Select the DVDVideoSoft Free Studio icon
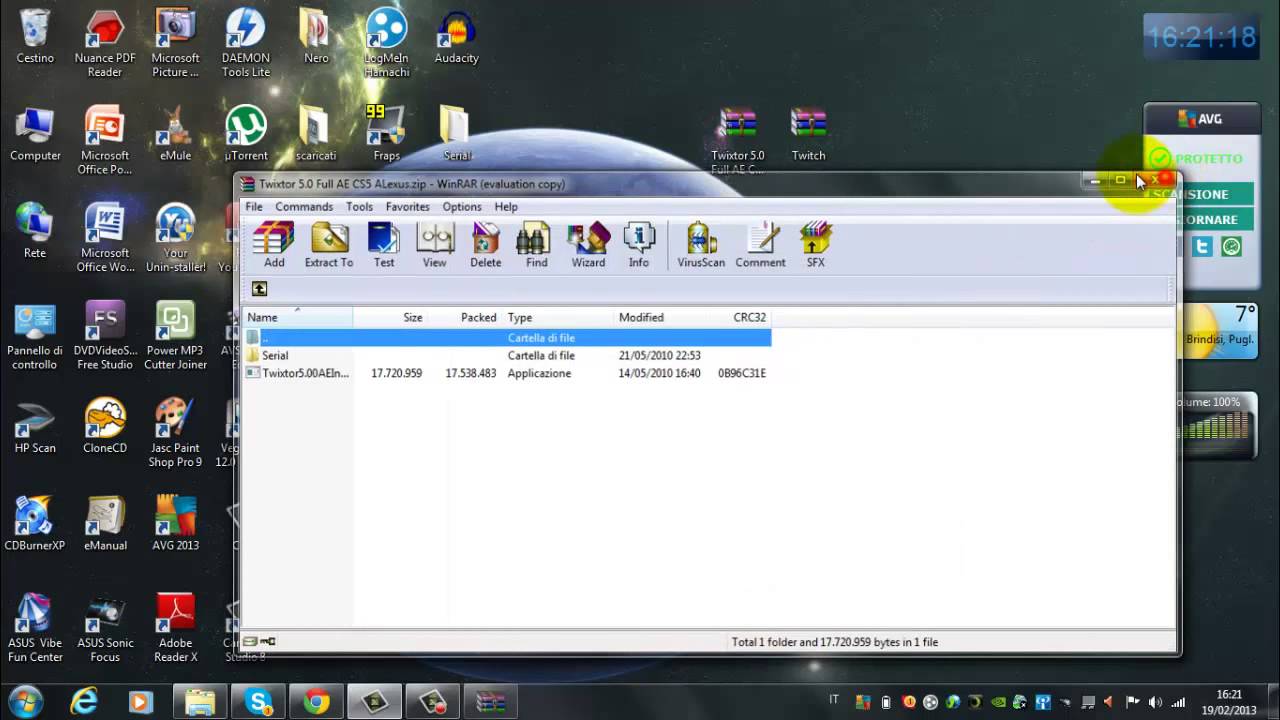This screenshot has height=720, width=1280. tap(105, 335)
